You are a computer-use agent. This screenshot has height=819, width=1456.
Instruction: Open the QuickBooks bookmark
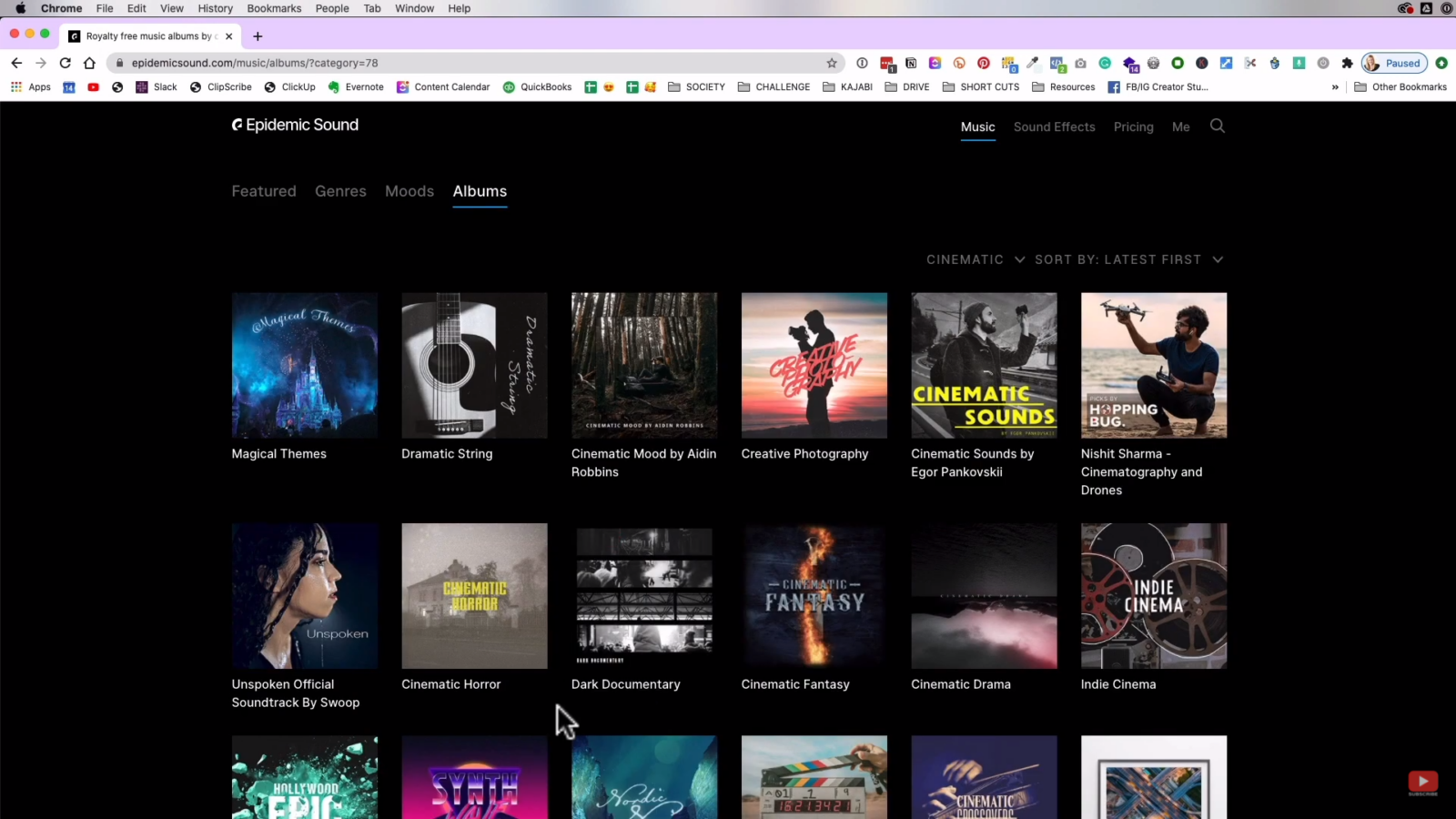(x=537, y=86)
